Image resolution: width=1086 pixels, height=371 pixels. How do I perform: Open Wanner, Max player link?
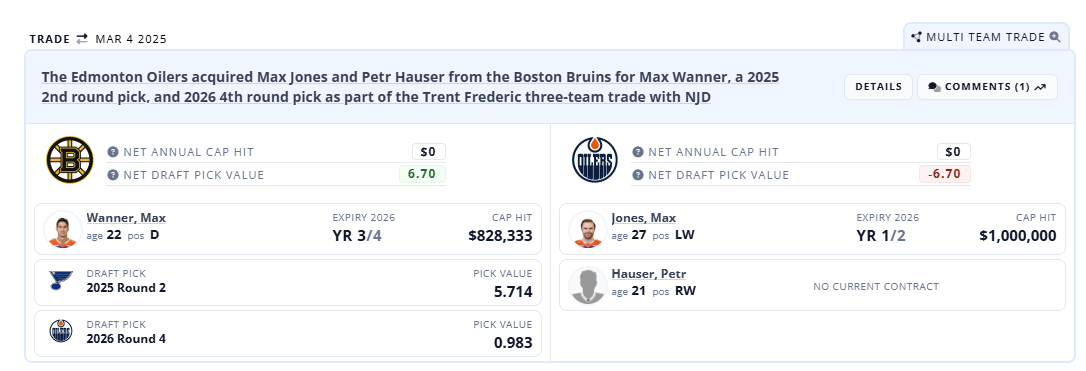click(126, 218)
